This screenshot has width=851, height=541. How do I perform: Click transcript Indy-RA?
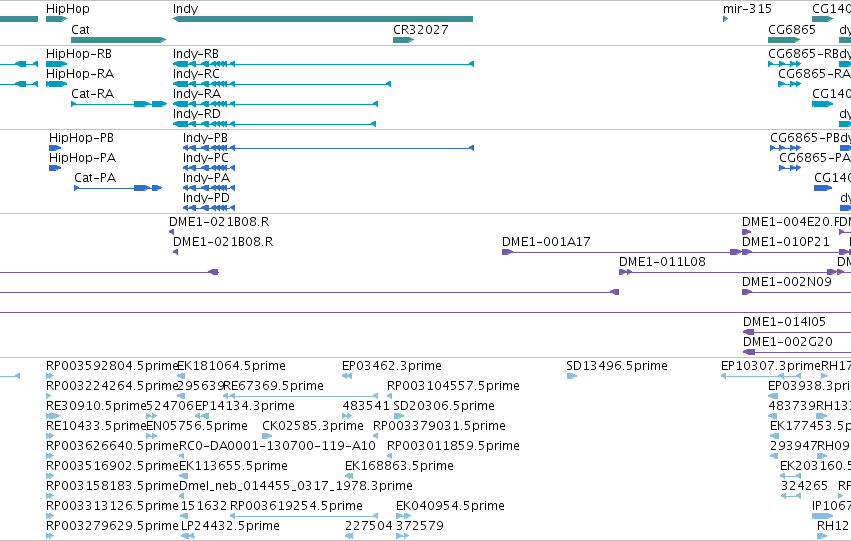[197, 94]
